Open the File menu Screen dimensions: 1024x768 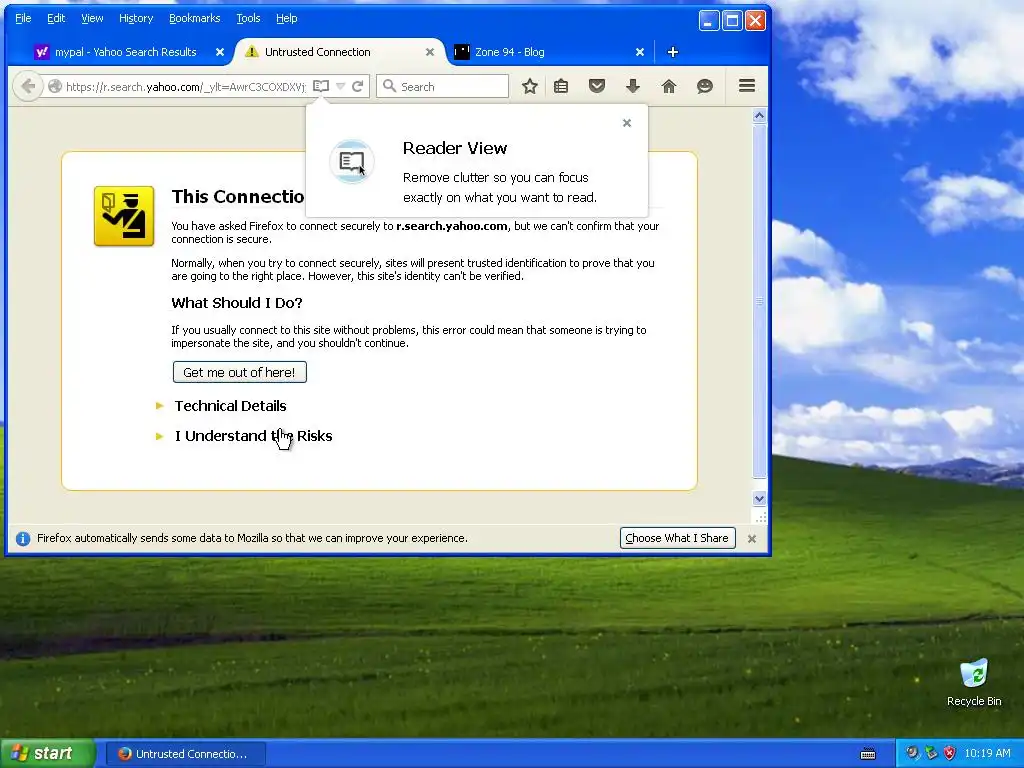pyautogui.click(x=23, y=18)
